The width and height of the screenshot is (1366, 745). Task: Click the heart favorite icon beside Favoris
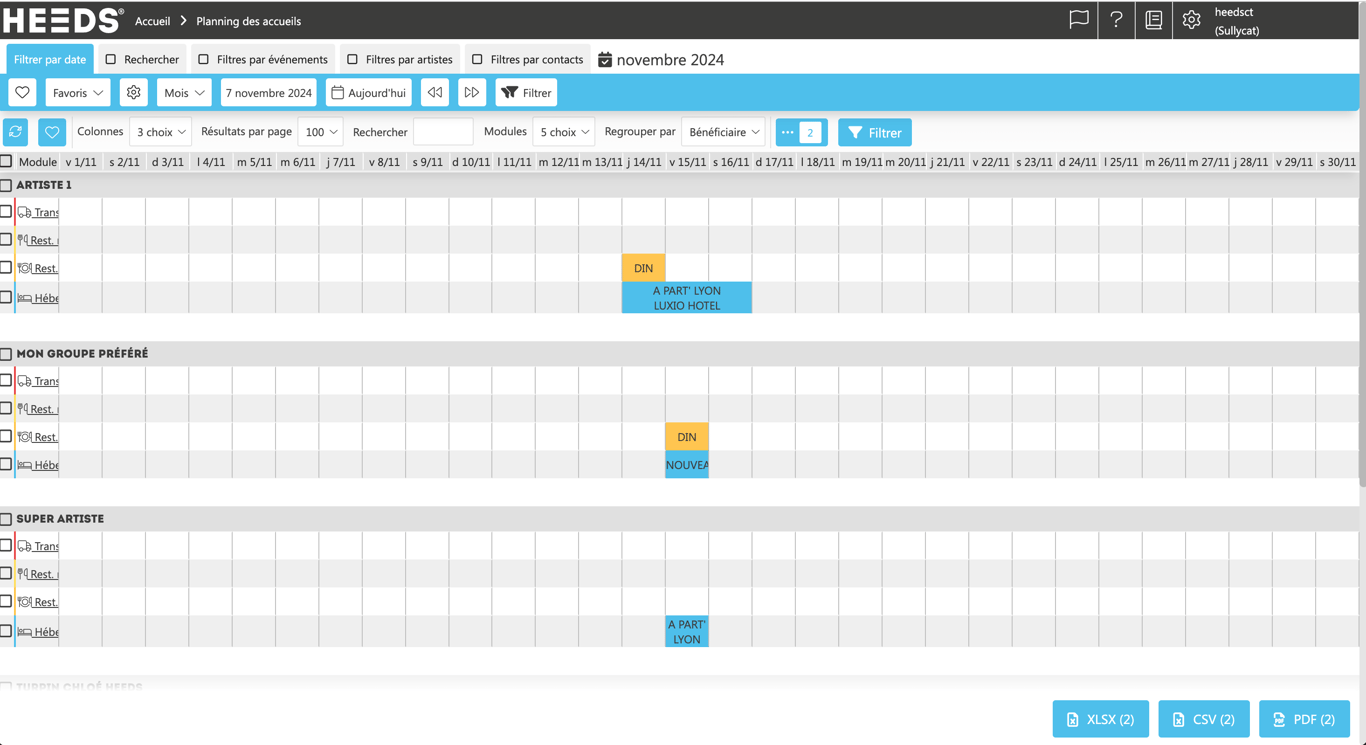(22, 93)
